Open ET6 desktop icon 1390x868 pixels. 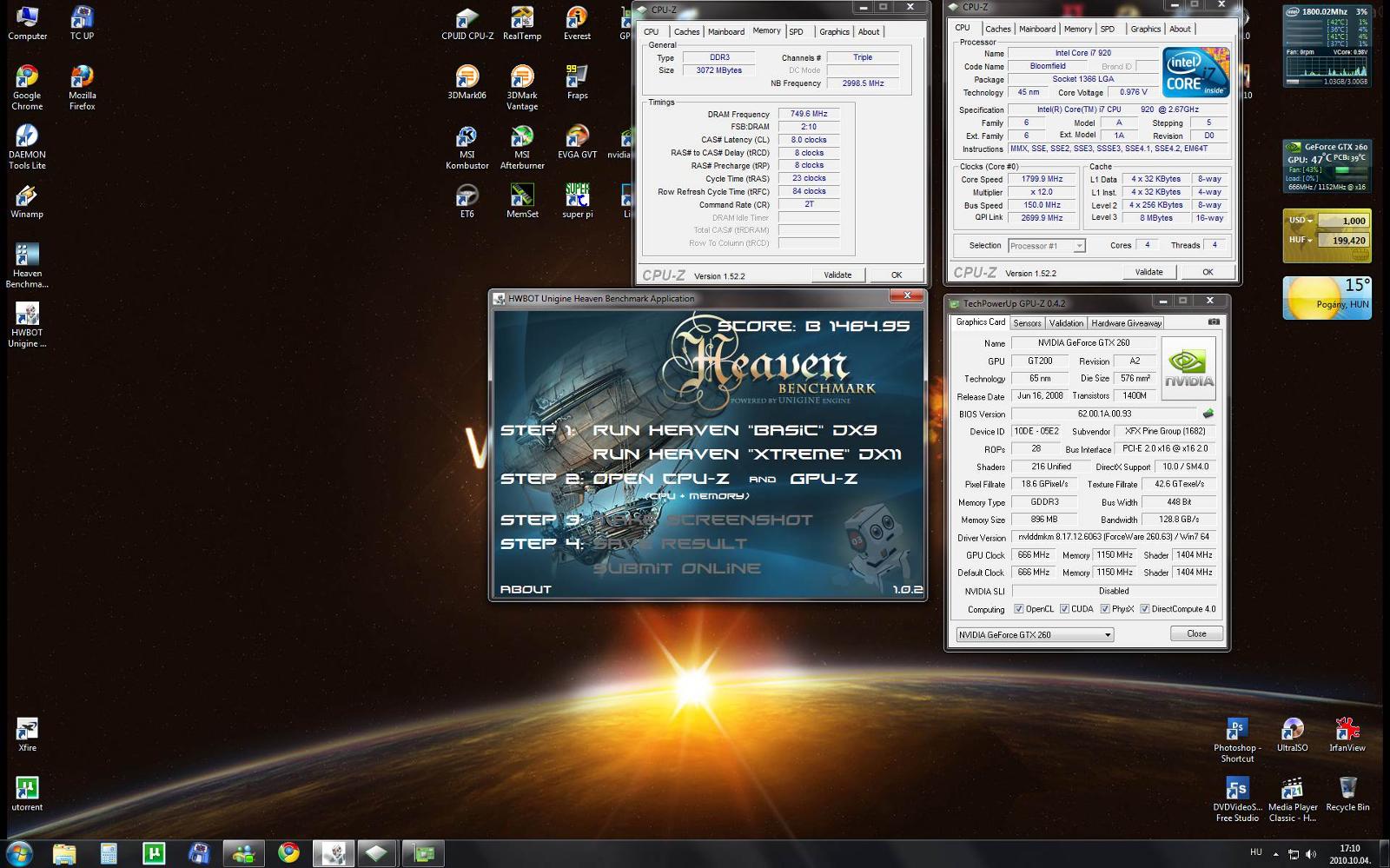click(467, 201)
